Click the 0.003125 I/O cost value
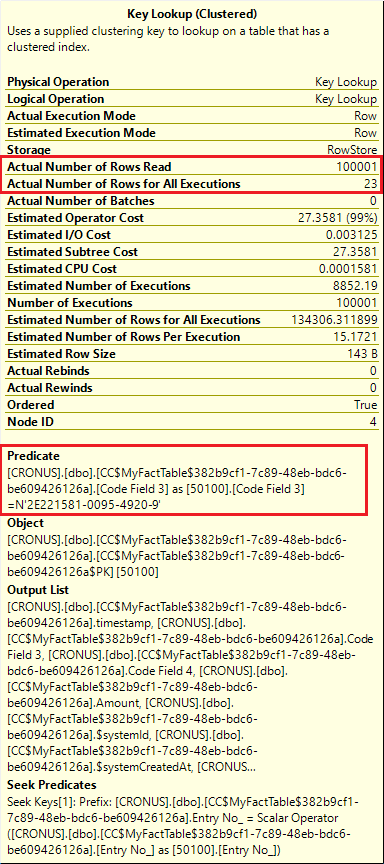384x864 pixels. click(351, 235)
